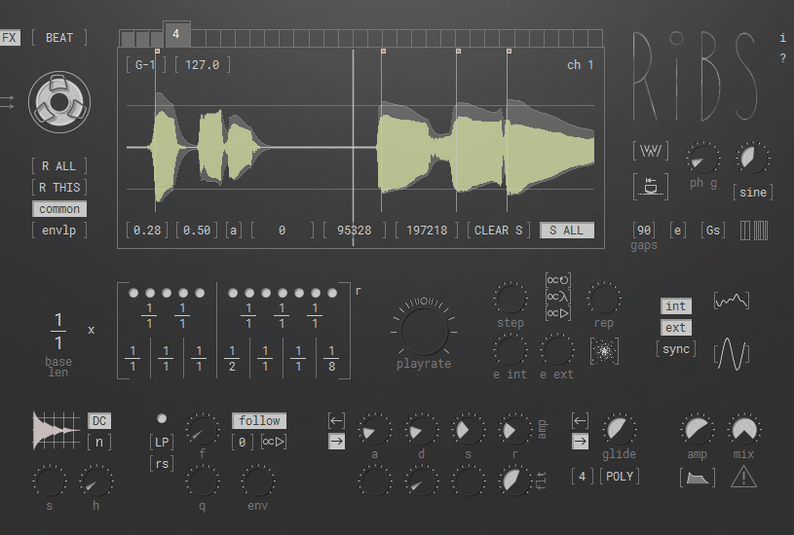
Task: Click the 1/8 sequencer step fraction
Action: click(x=332, y=358)
